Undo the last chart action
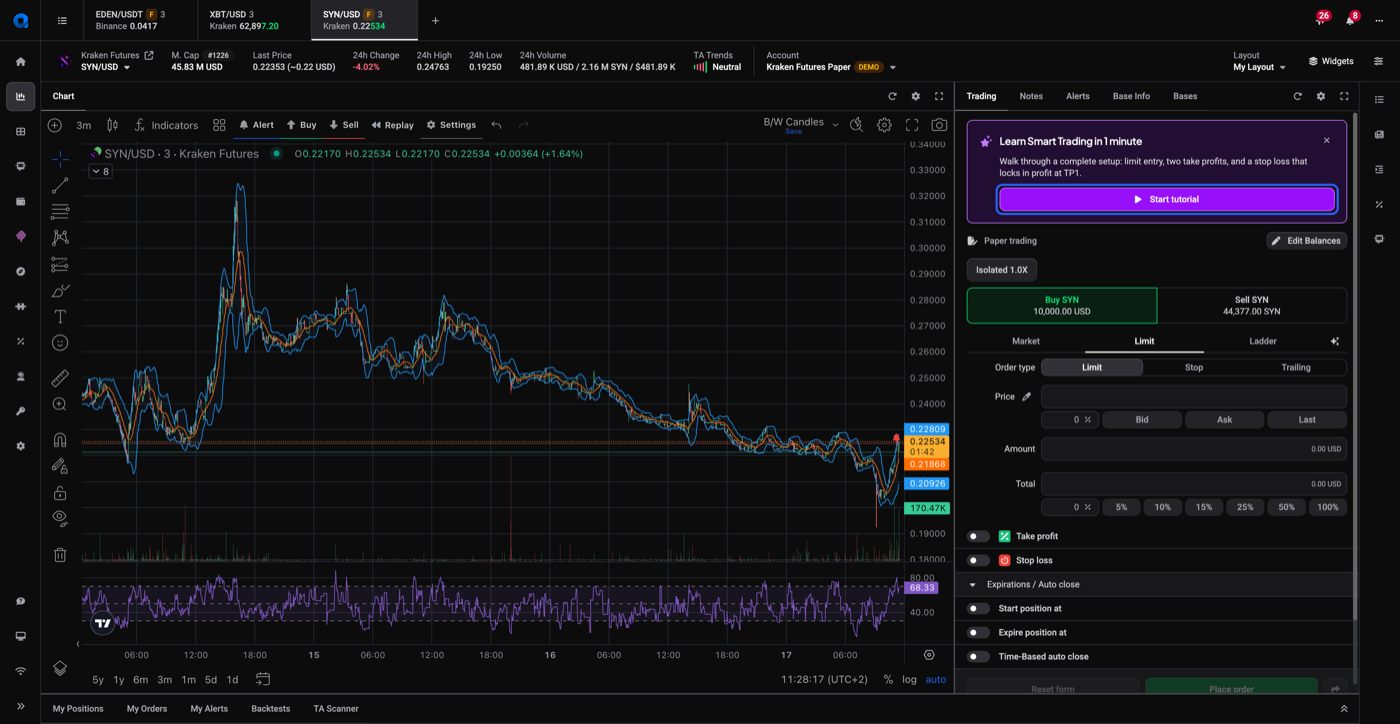The image size is (1400, 724). tap(497, 125)
